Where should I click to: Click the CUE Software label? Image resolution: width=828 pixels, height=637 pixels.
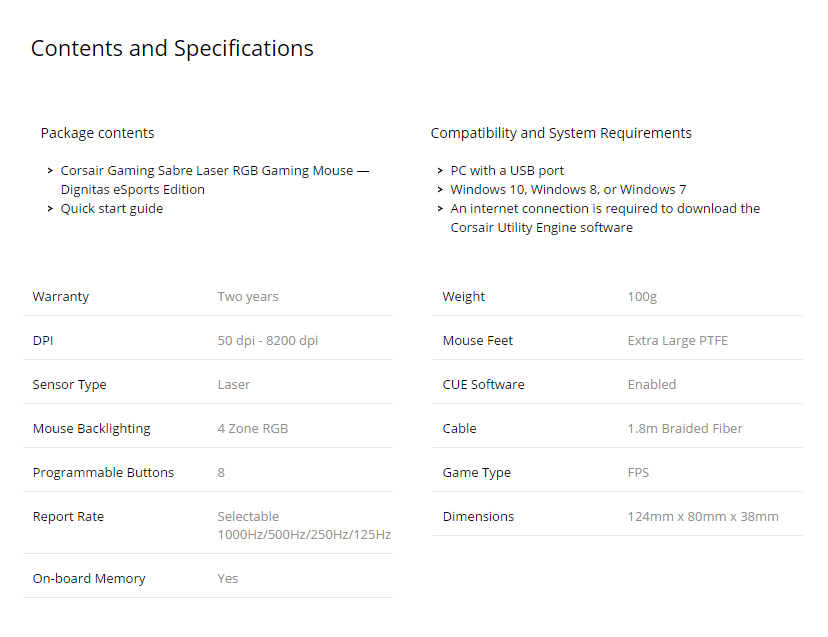pyautogui.click(x=483, y=385)
